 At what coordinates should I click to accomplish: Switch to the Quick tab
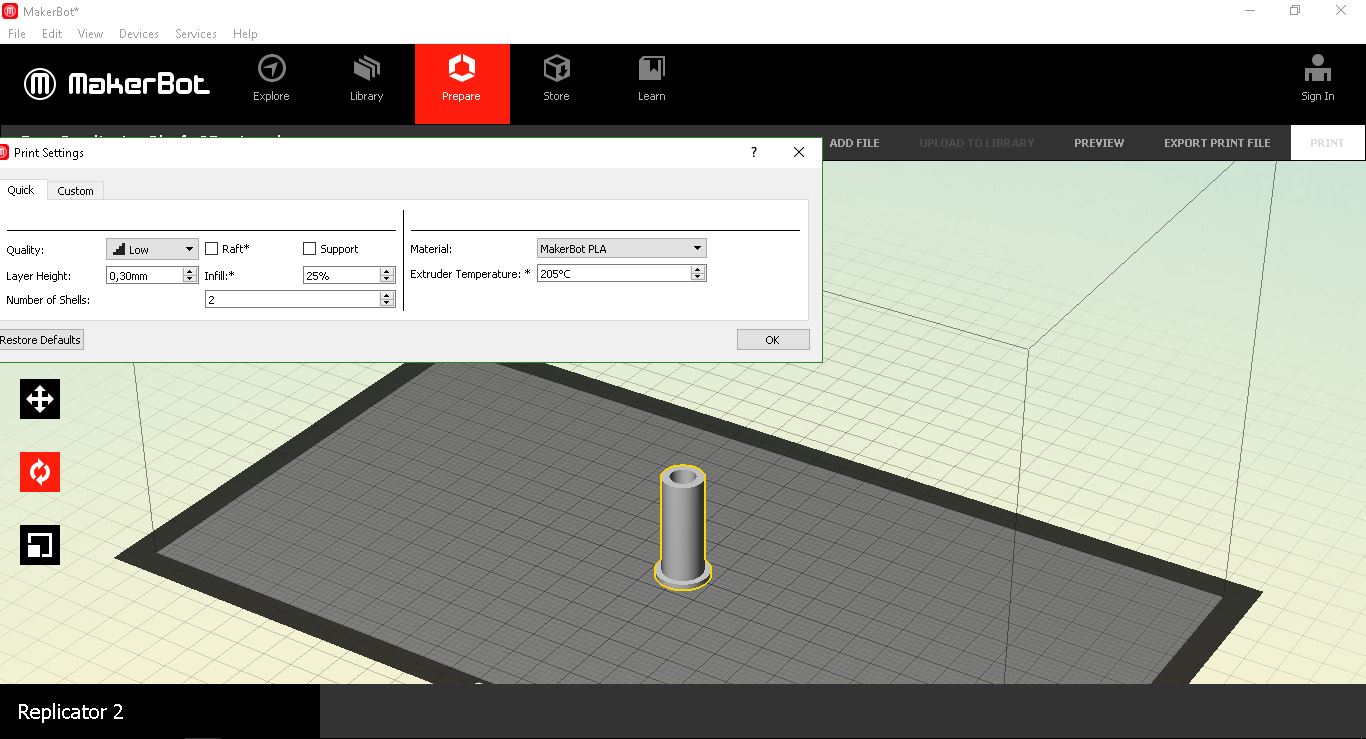point(21,190)
